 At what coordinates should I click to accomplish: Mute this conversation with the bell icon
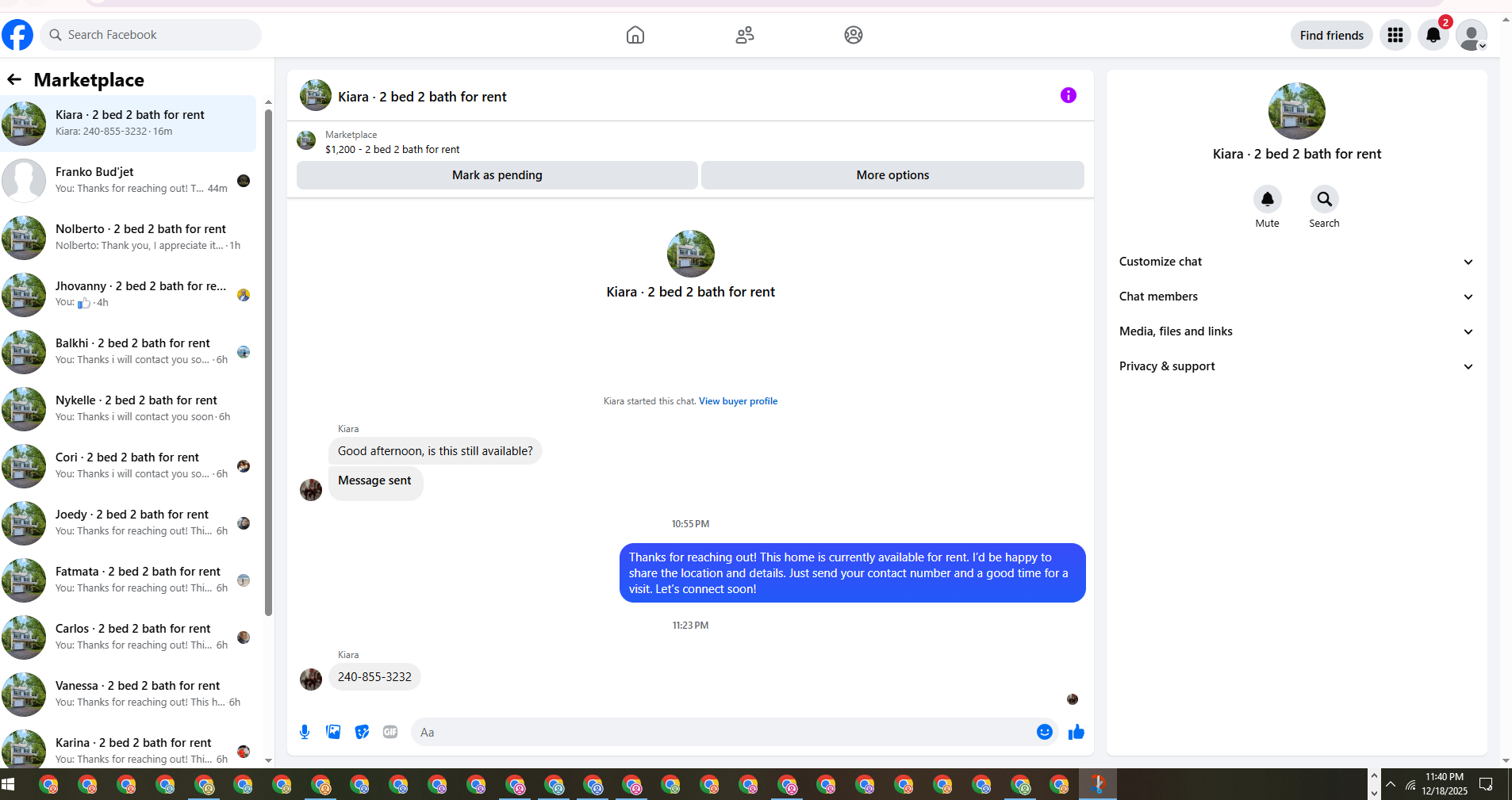[x=1268, y=199]
